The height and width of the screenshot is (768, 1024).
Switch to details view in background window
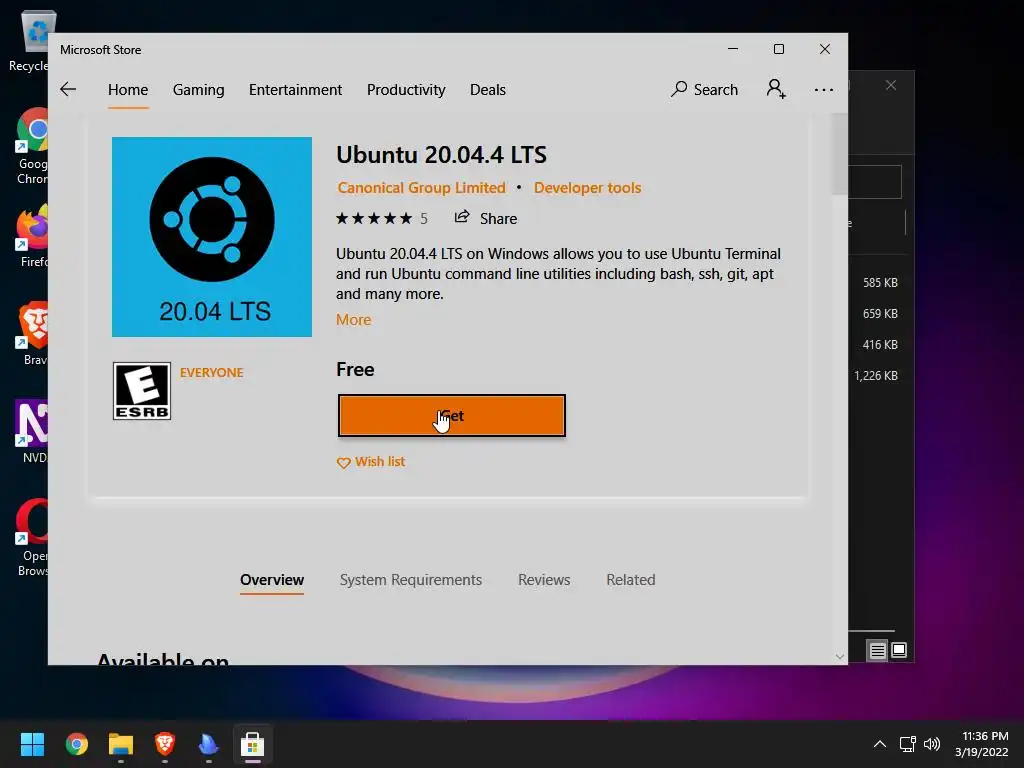tap(877, 650)
